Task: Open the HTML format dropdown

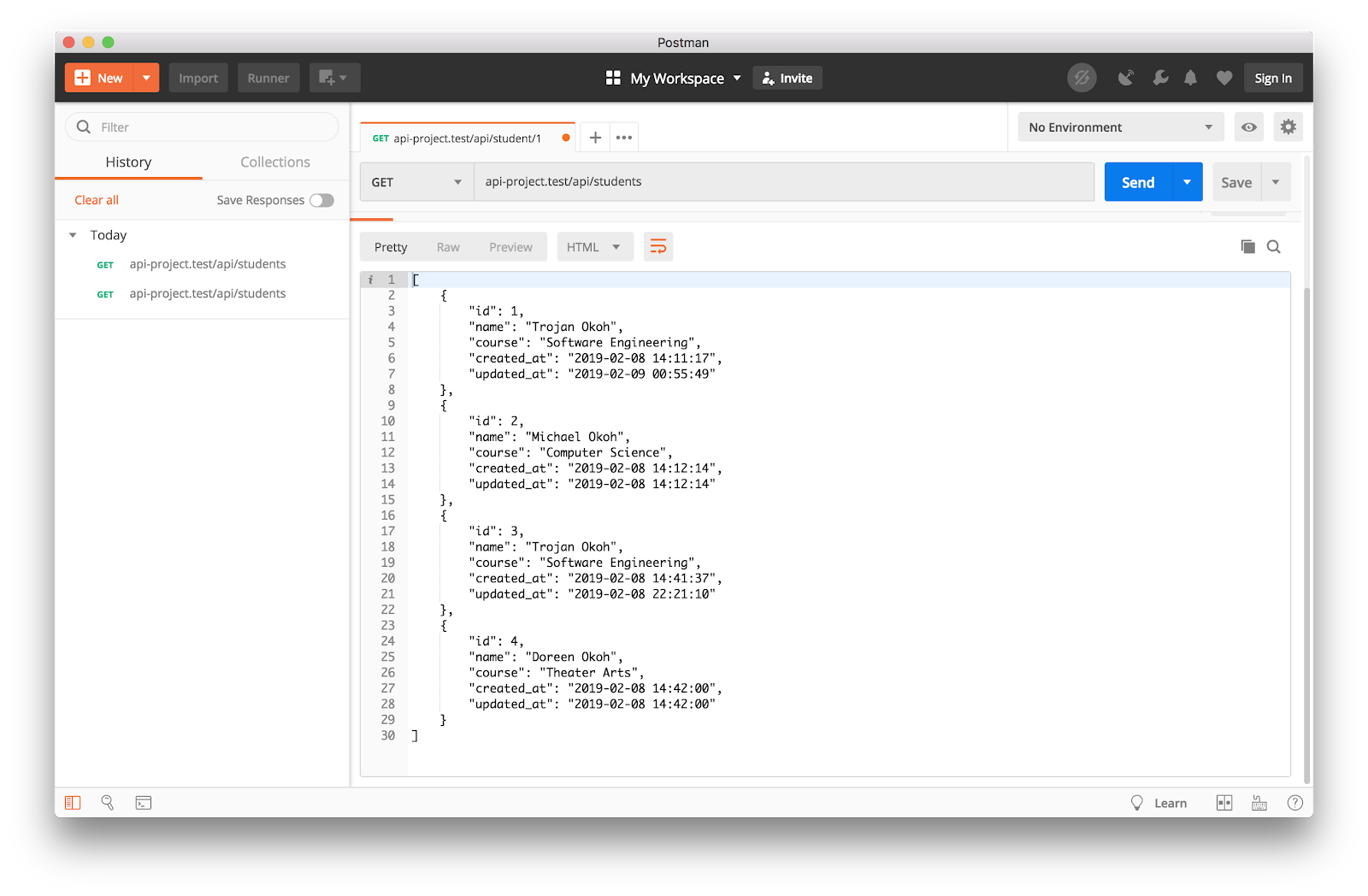Action: [594, 247]
